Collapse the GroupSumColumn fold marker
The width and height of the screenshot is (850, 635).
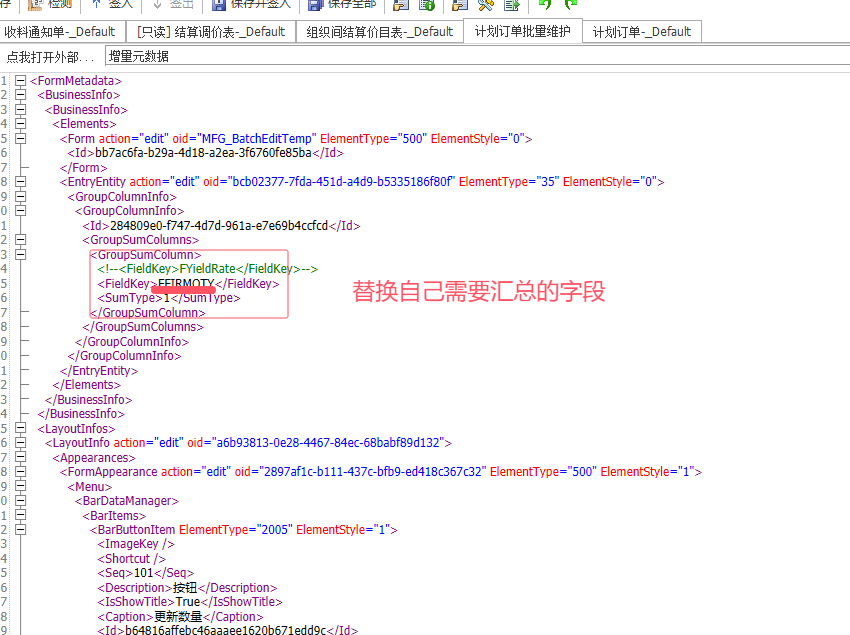pyautogui.click(x=20, y=255)
